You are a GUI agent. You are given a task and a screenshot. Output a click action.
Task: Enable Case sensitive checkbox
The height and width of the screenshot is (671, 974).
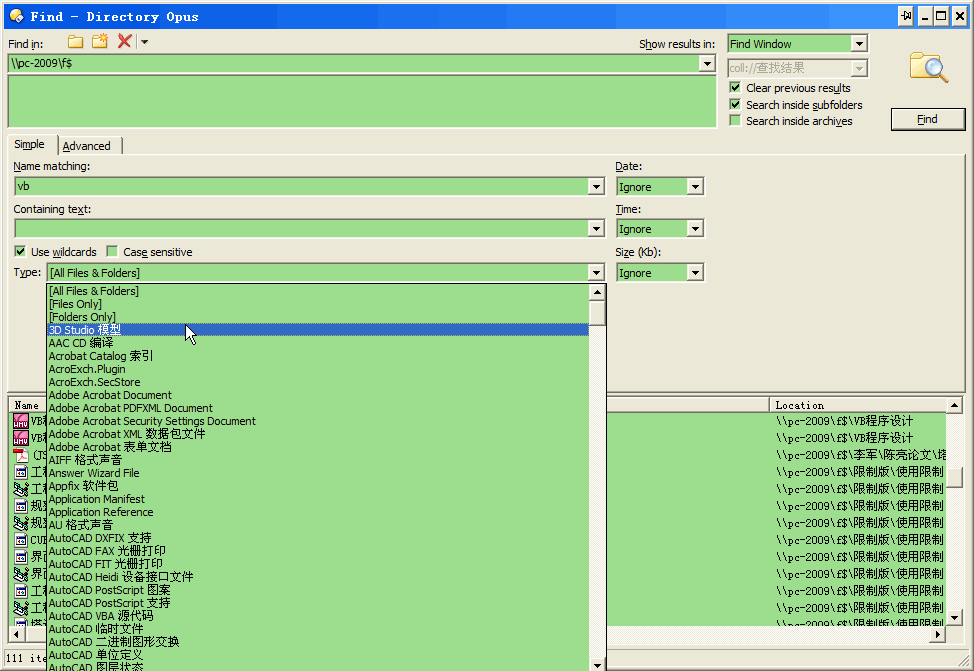point(112,252)
